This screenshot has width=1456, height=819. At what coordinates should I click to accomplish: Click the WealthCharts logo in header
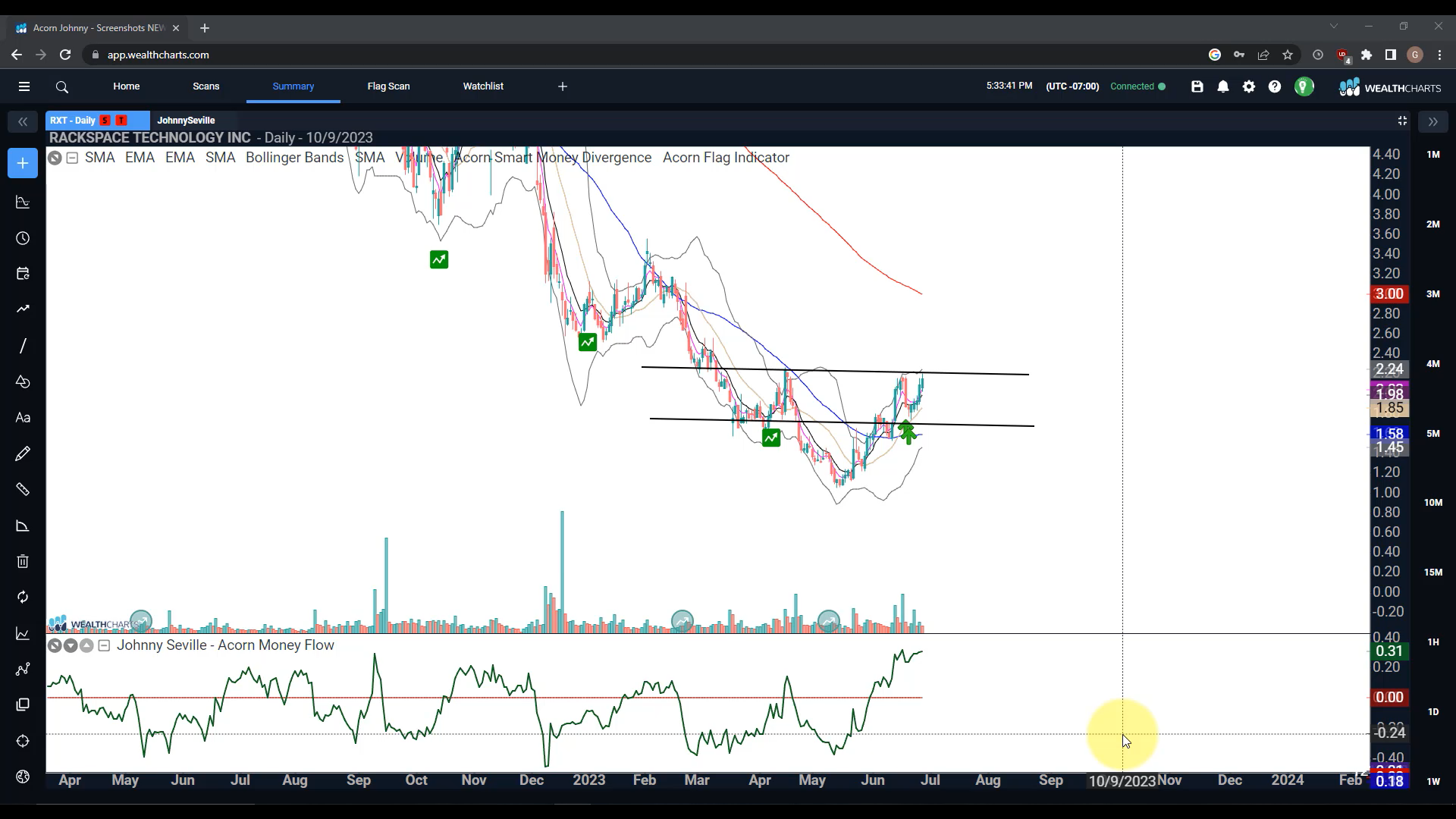(x=1390, y=87)
